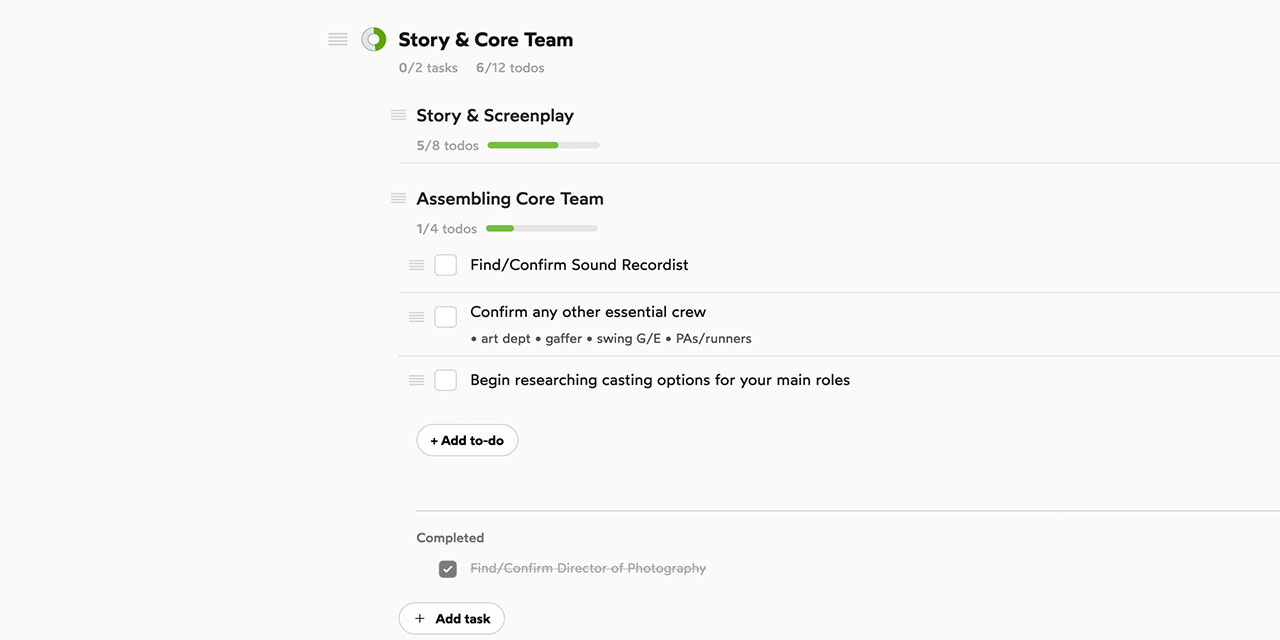
Task: Check off Confirm any other essential crew
Action: click(446, 317)
